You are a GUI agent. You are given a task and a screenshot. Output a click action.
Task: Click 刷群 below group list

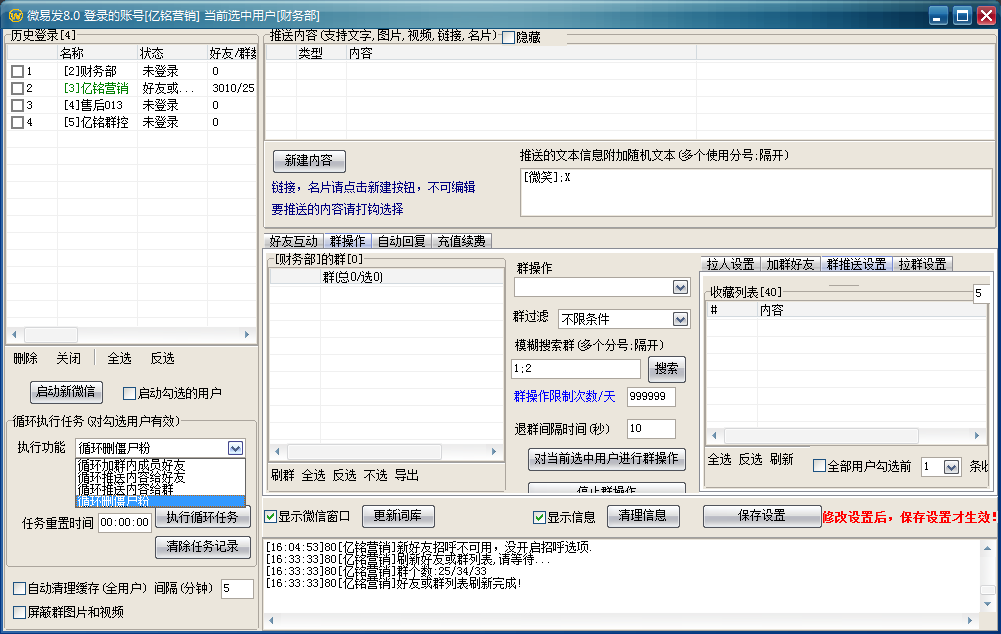click(x=283, y=476)
